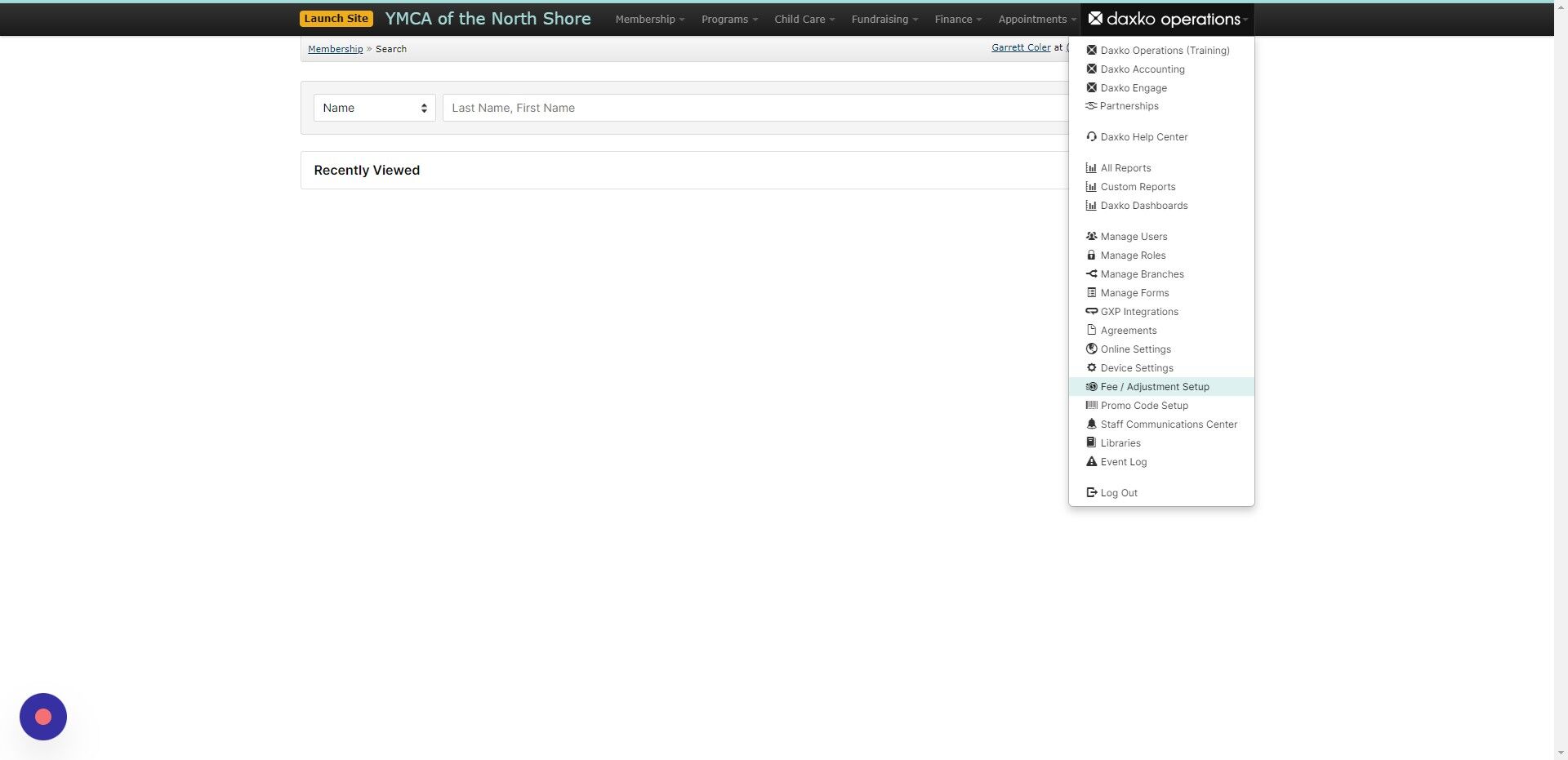
Task: Click the Staff Communications Center bell icon
Action: (x=1091, y=424)
